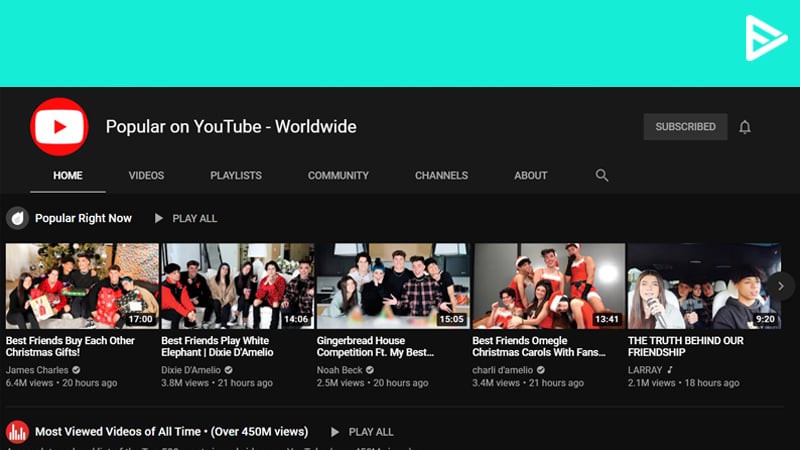800x450 pixels.
Task: Open Noah Beck channel link
Action: [x=339, y=370]
